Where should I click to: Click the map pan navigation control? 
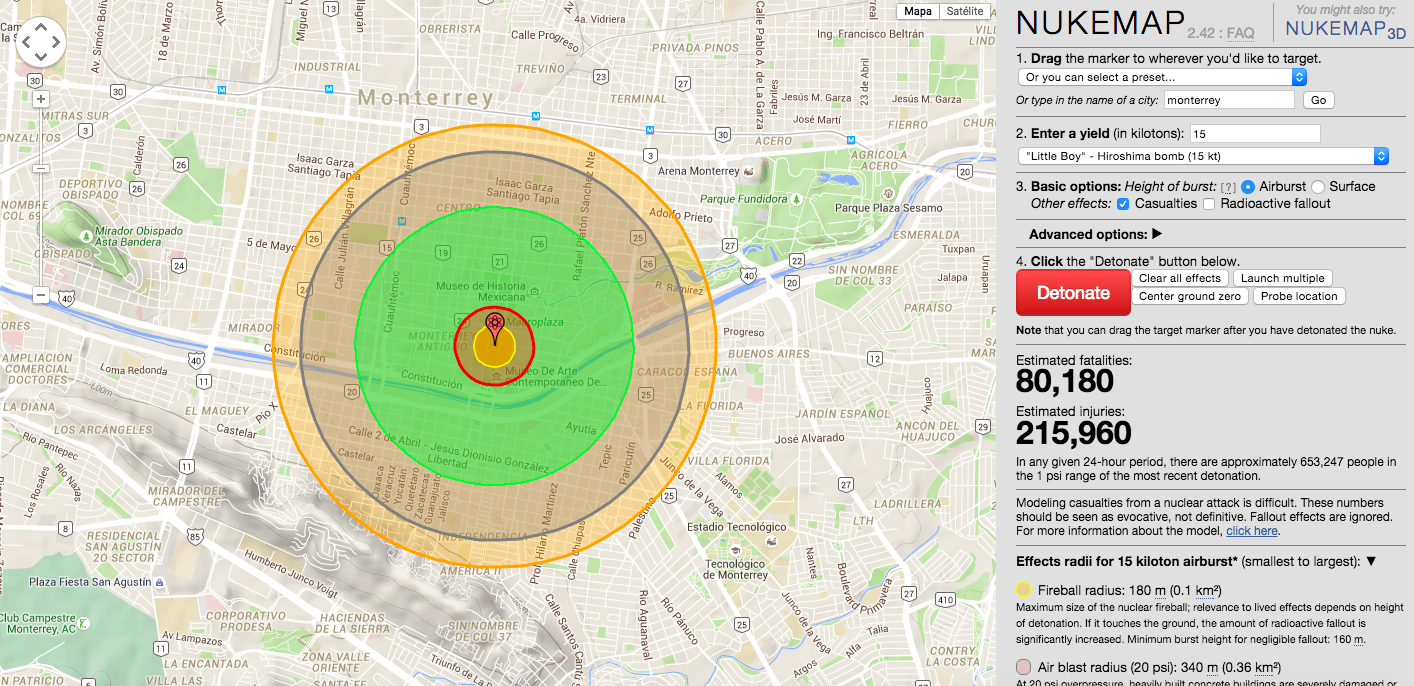[x=41, y=42]
